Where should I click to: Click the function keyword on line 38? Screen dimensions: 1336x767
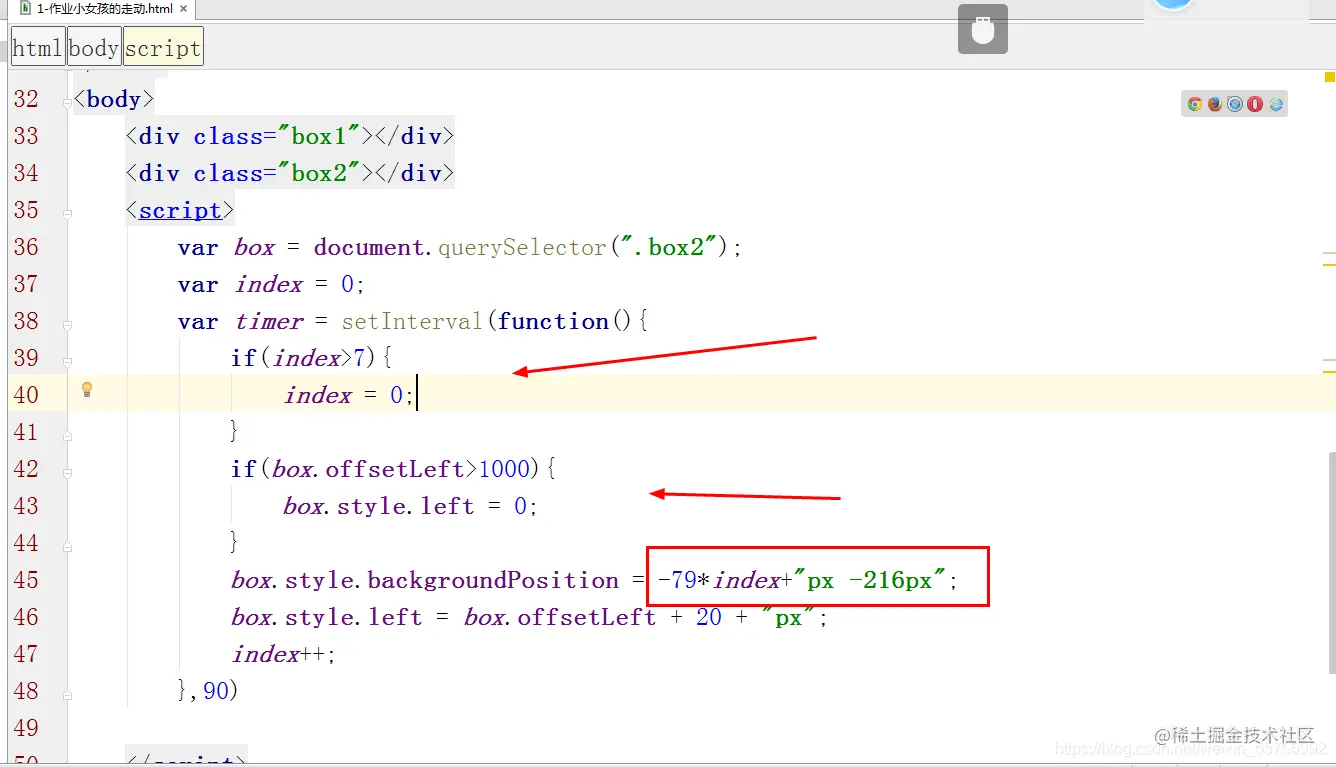point(553,321)
